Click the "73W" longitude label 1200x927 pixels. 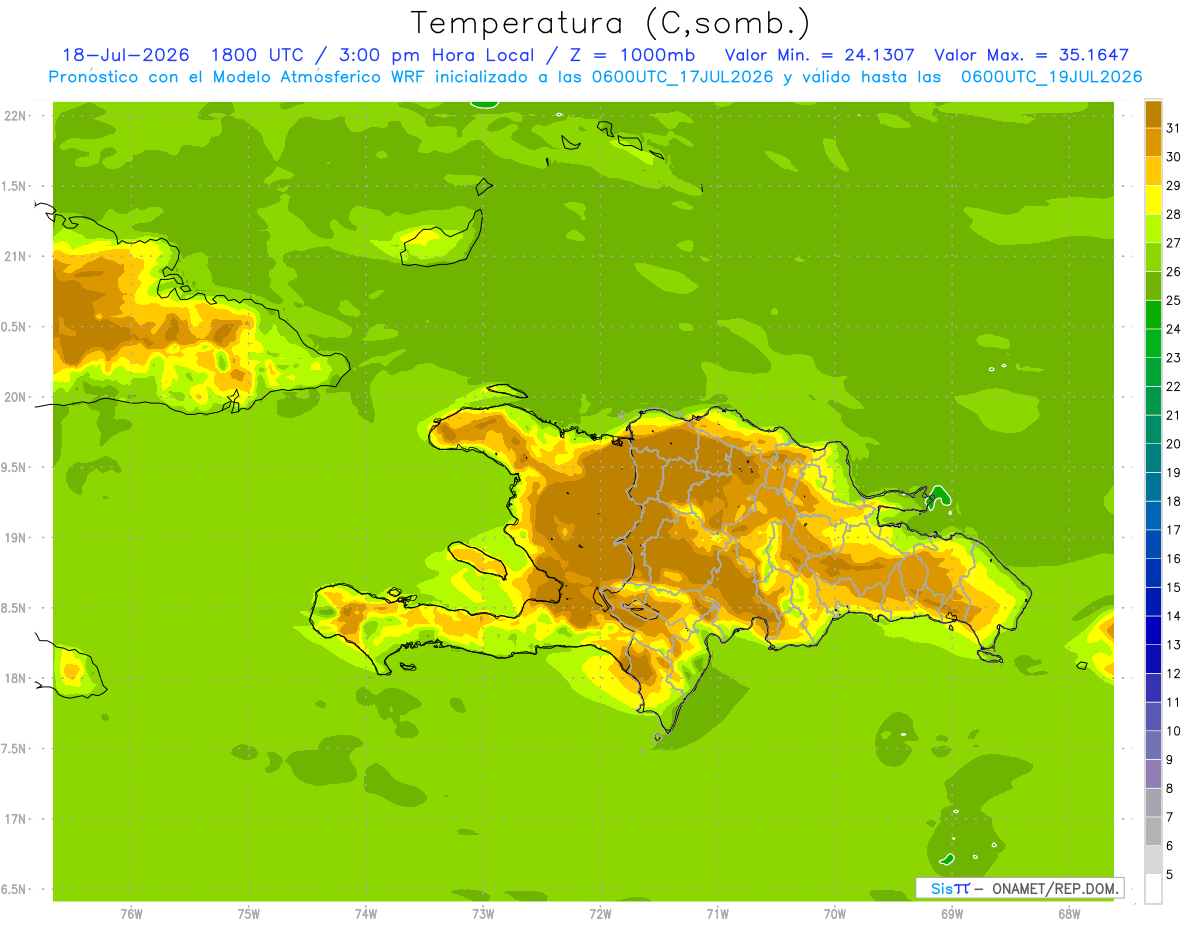[483, 913]
